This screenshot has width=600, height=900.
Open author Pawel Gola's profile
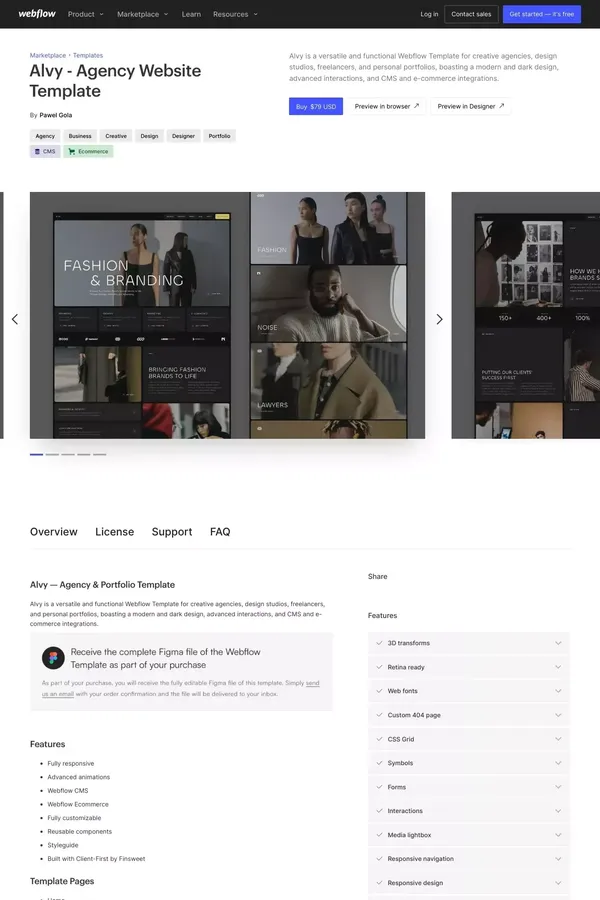click(56, 115)
